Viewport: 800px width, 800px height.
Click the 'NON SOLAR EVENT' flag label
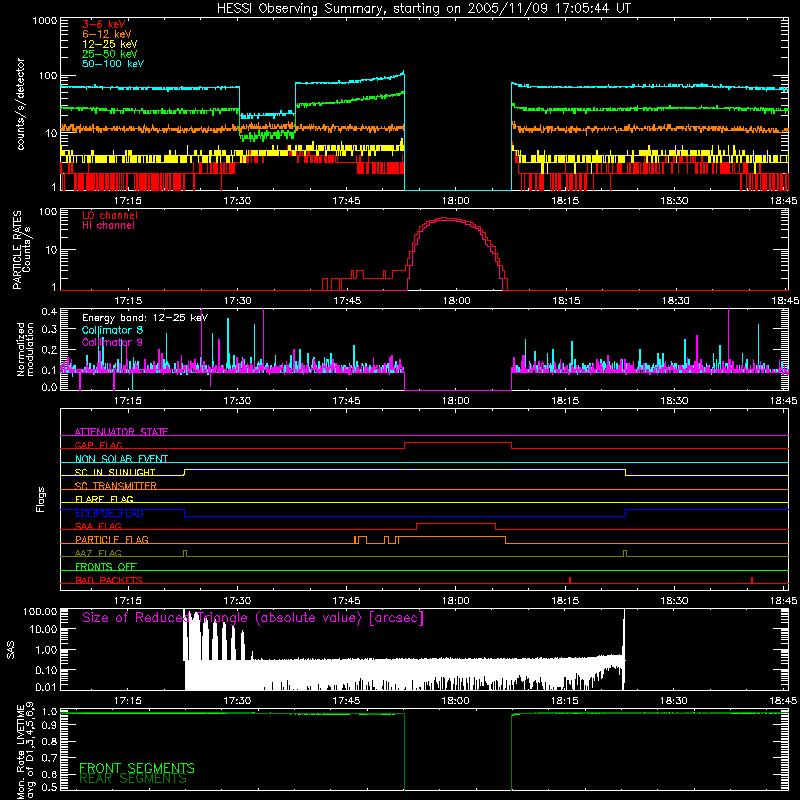121,459
